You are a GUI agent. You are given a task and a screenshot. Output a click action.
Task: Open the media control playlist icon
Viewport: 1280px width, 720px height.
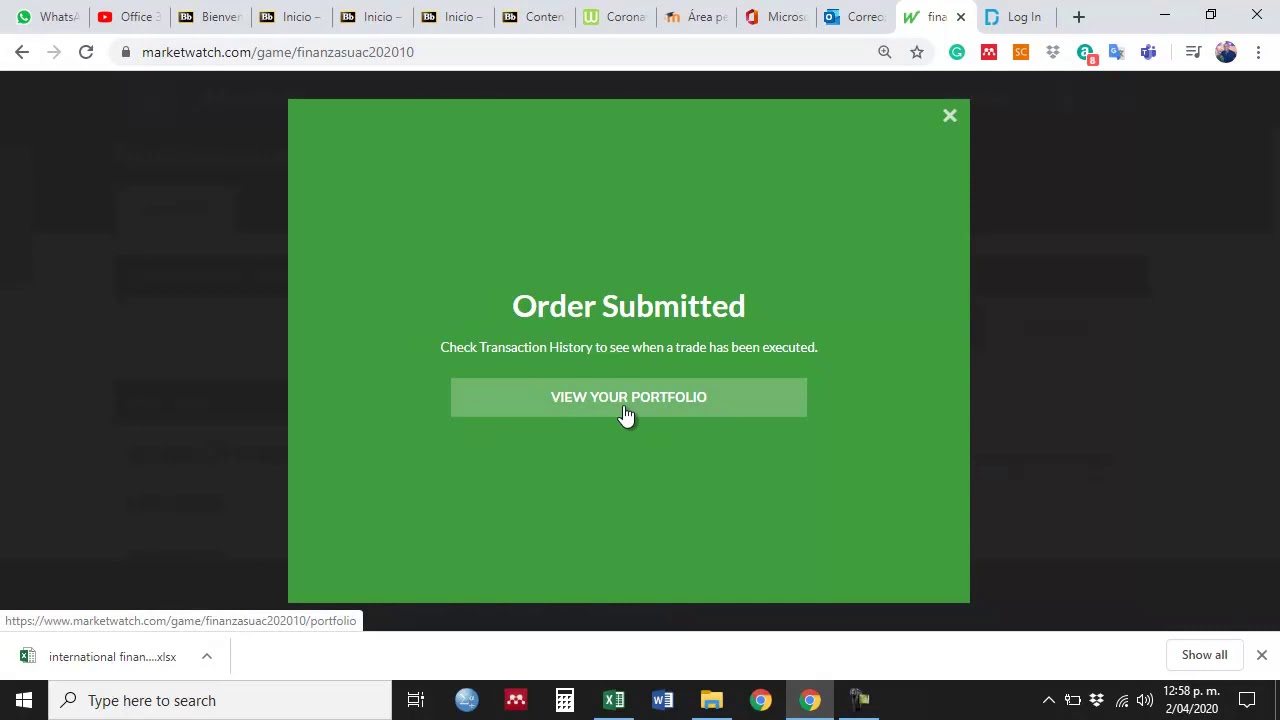click(1193, 52)
